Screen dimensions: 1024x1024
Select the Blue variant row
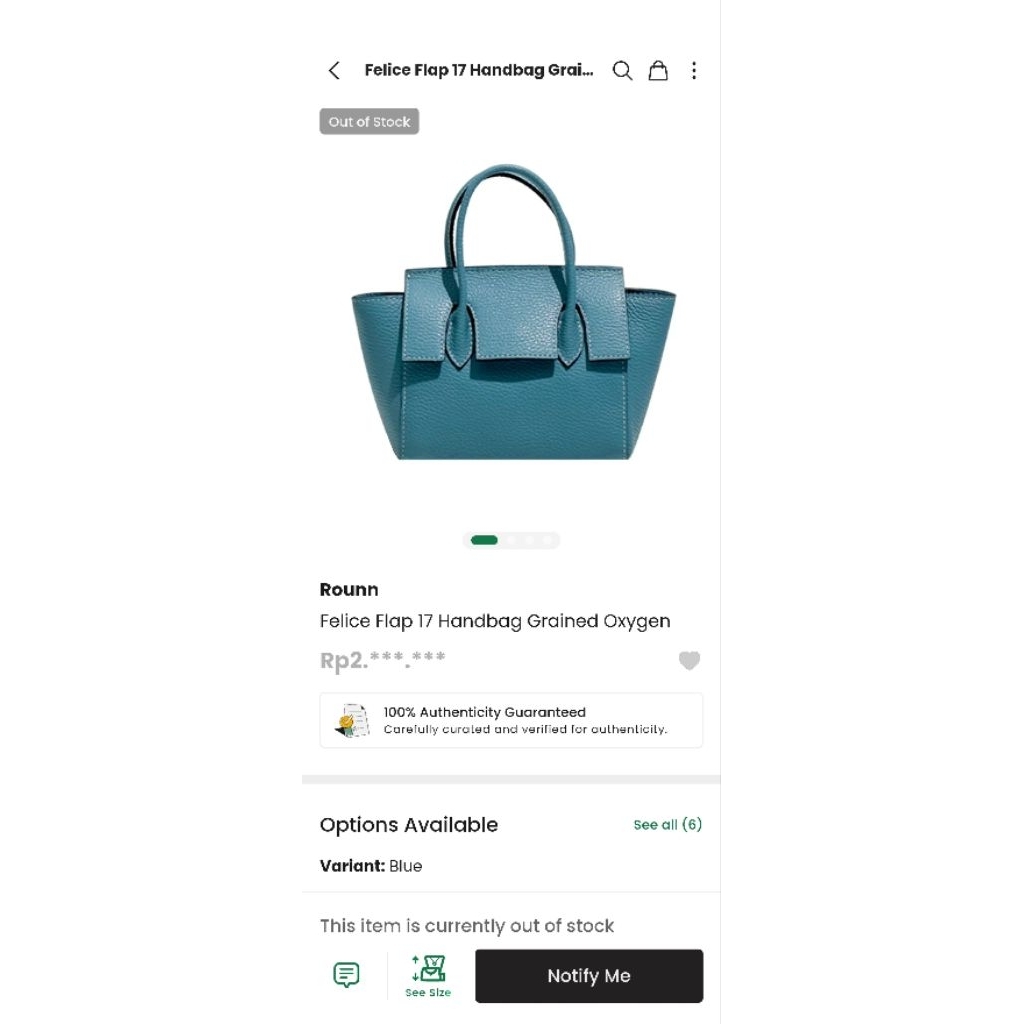click(371, 866)
